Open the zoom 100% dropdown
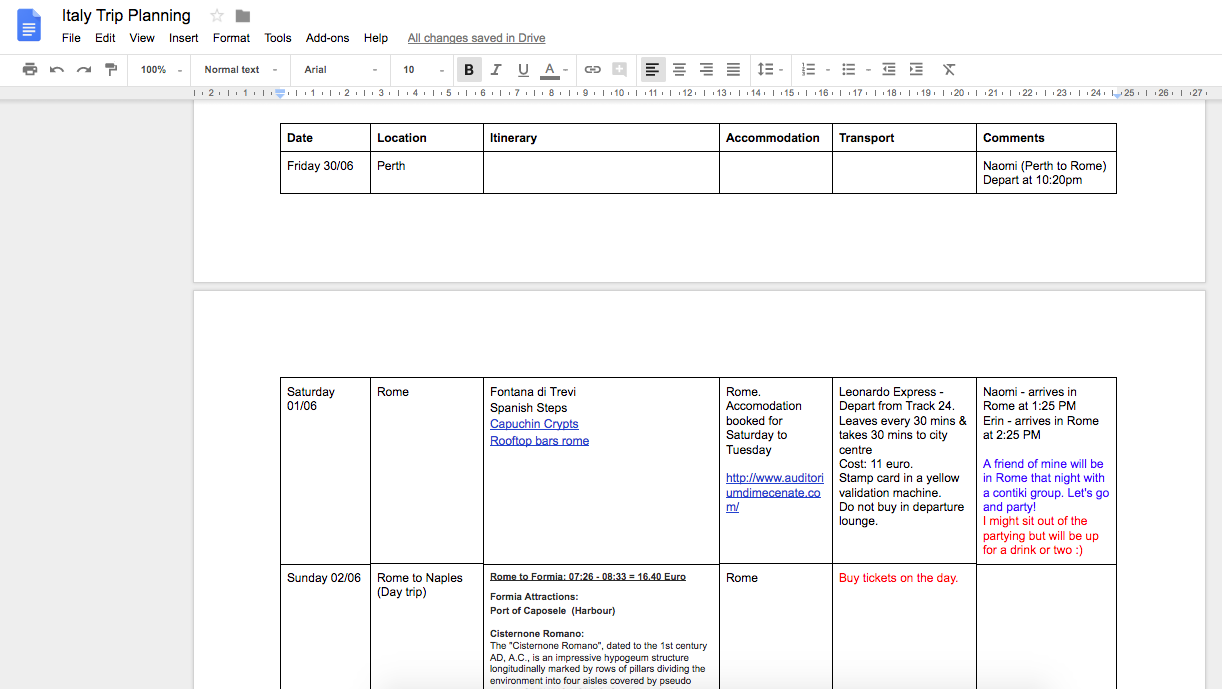The width and height of the screenshot is (1222, 689). pyautogui.click(x=162, y=70)
